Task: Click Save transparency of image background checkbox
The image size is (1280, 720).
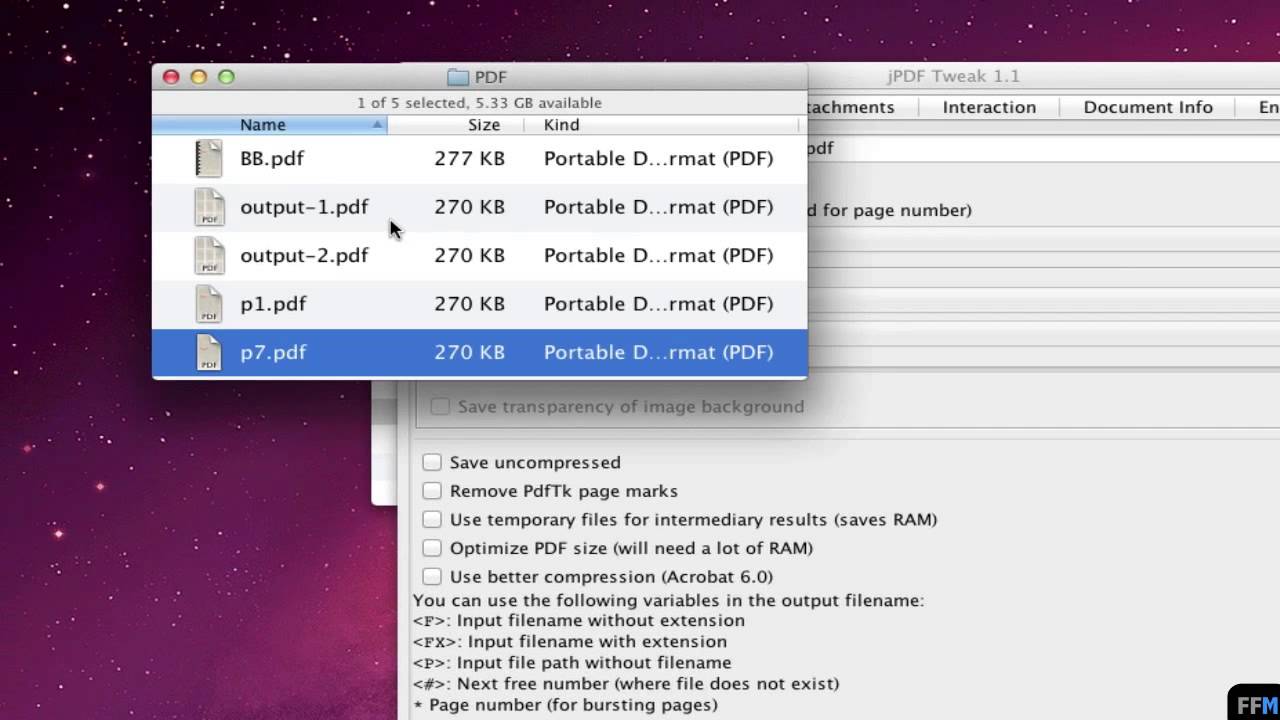Action: coord(439,406)
